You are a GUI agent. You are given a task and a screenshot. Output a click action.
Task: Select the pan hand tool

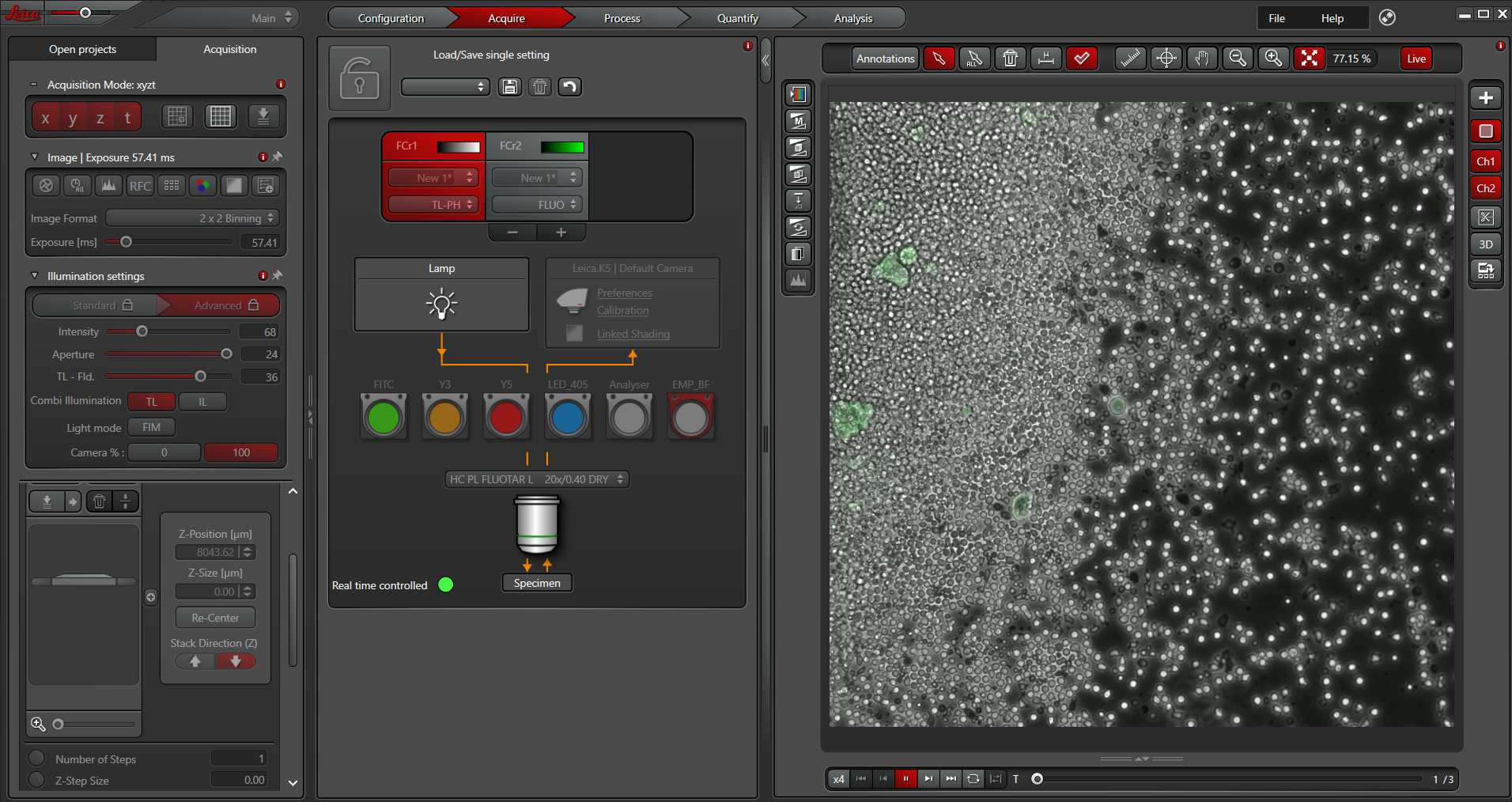pos(1202,59)
